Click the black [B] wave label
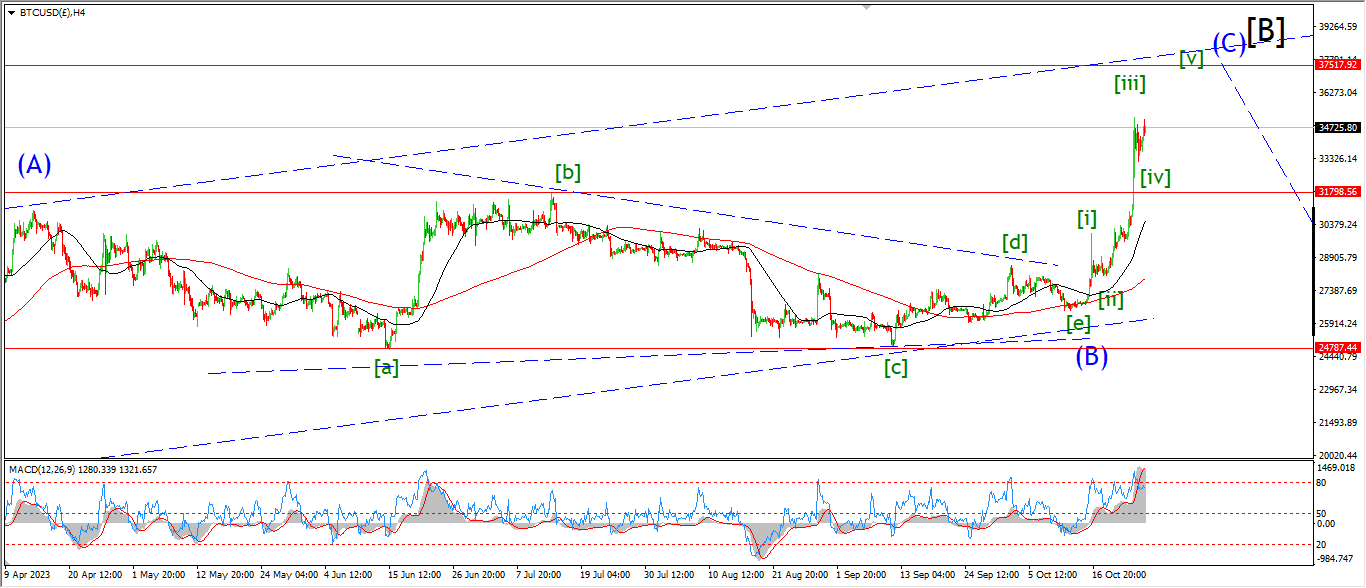The width and height of the screenshot is (1366, 588). (1265, 32)
